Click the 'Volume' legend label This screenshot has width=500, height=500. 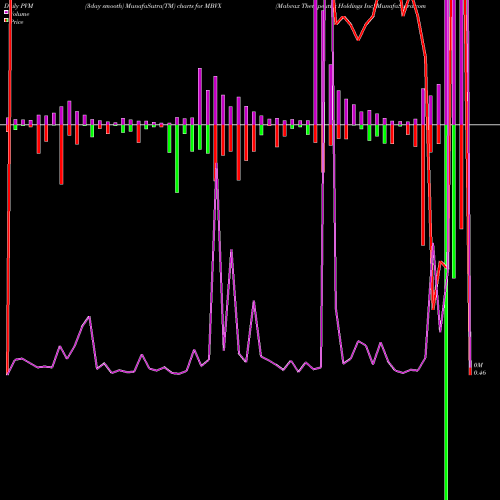20,14
